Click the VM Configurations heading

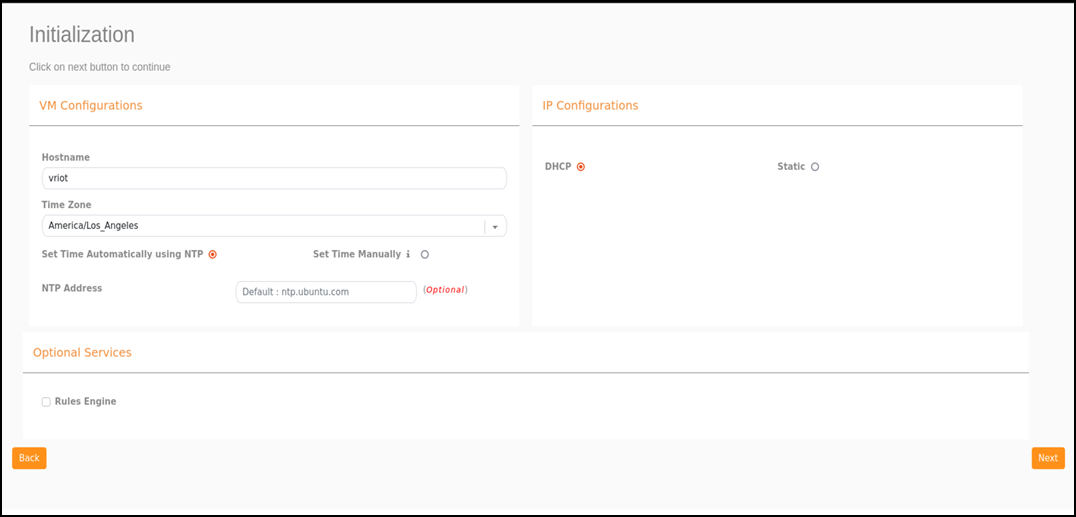(x=91, y=105)
